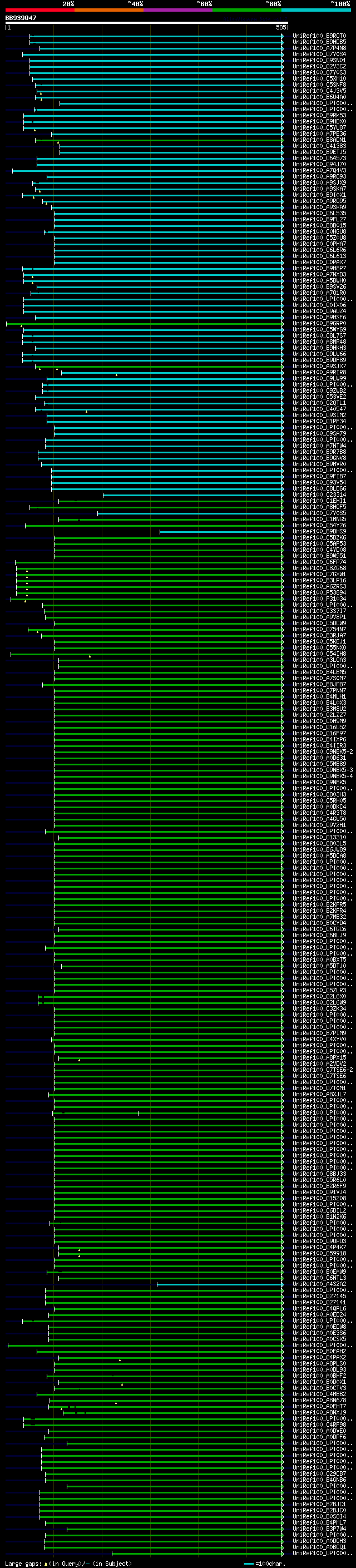This screenshot has width=356, height=1568.
Task: Click hit label UniRef100_Q53VE2
Action: [319, 397]
